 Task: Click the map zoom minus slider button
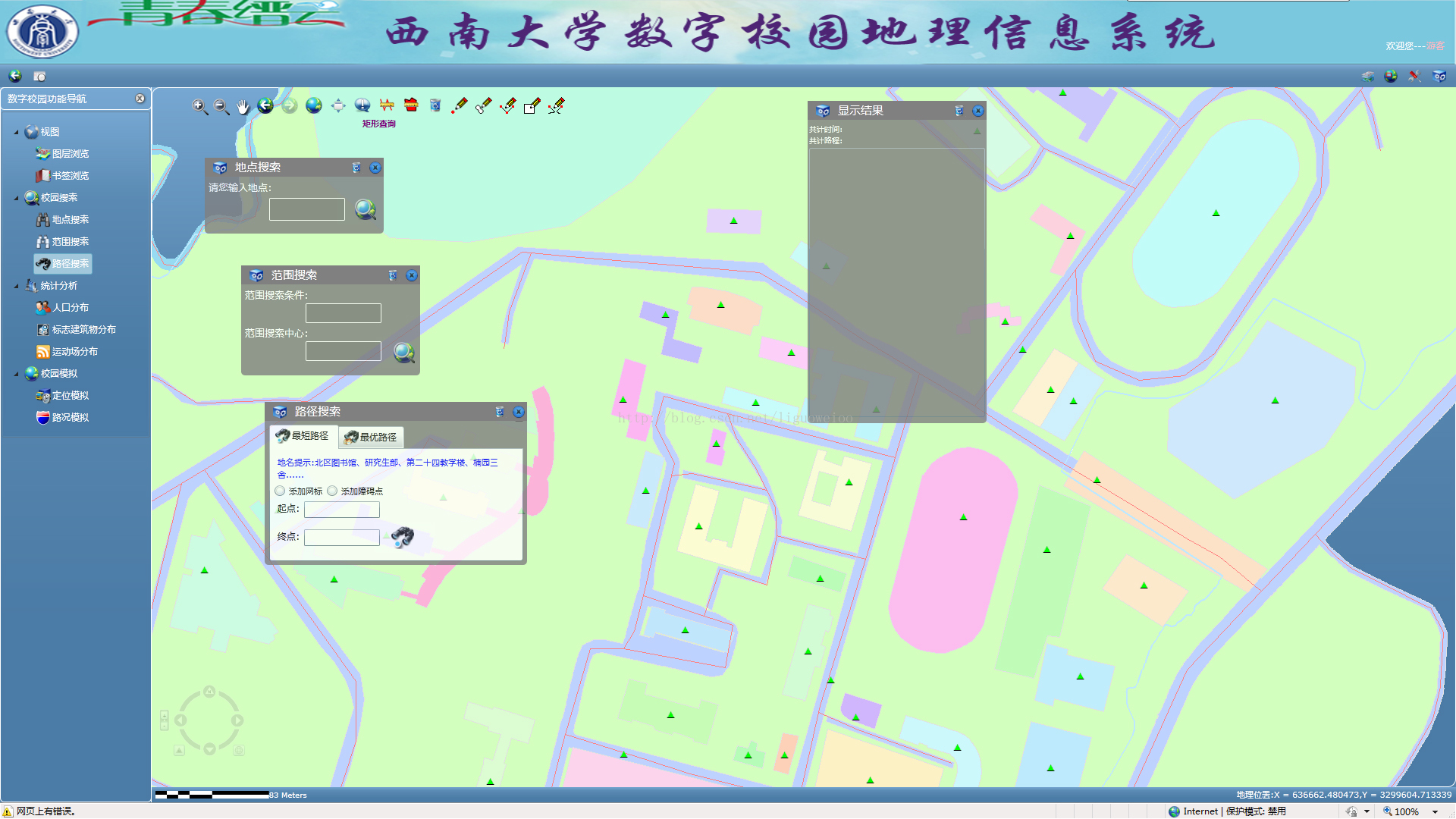[165, 726]
